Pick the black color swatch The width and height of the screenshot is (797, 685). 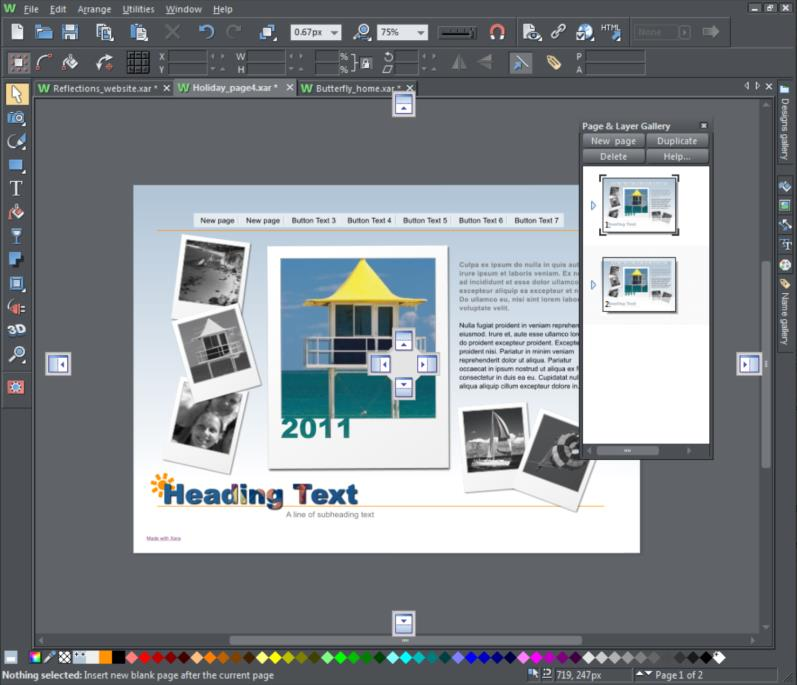pos(118,658)
